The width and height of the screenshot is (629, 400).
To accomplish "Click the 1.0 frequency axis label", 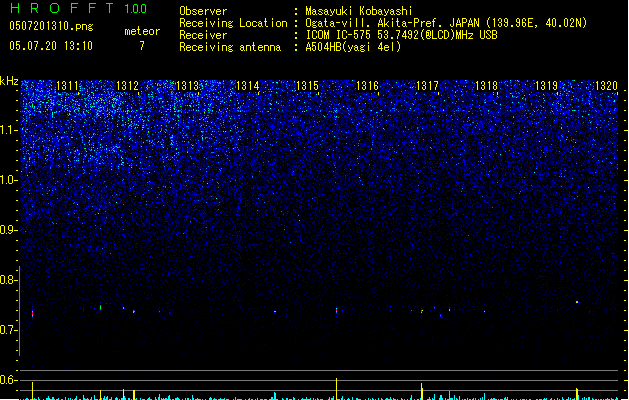I will pyautogui.click(x=9, y=180).
